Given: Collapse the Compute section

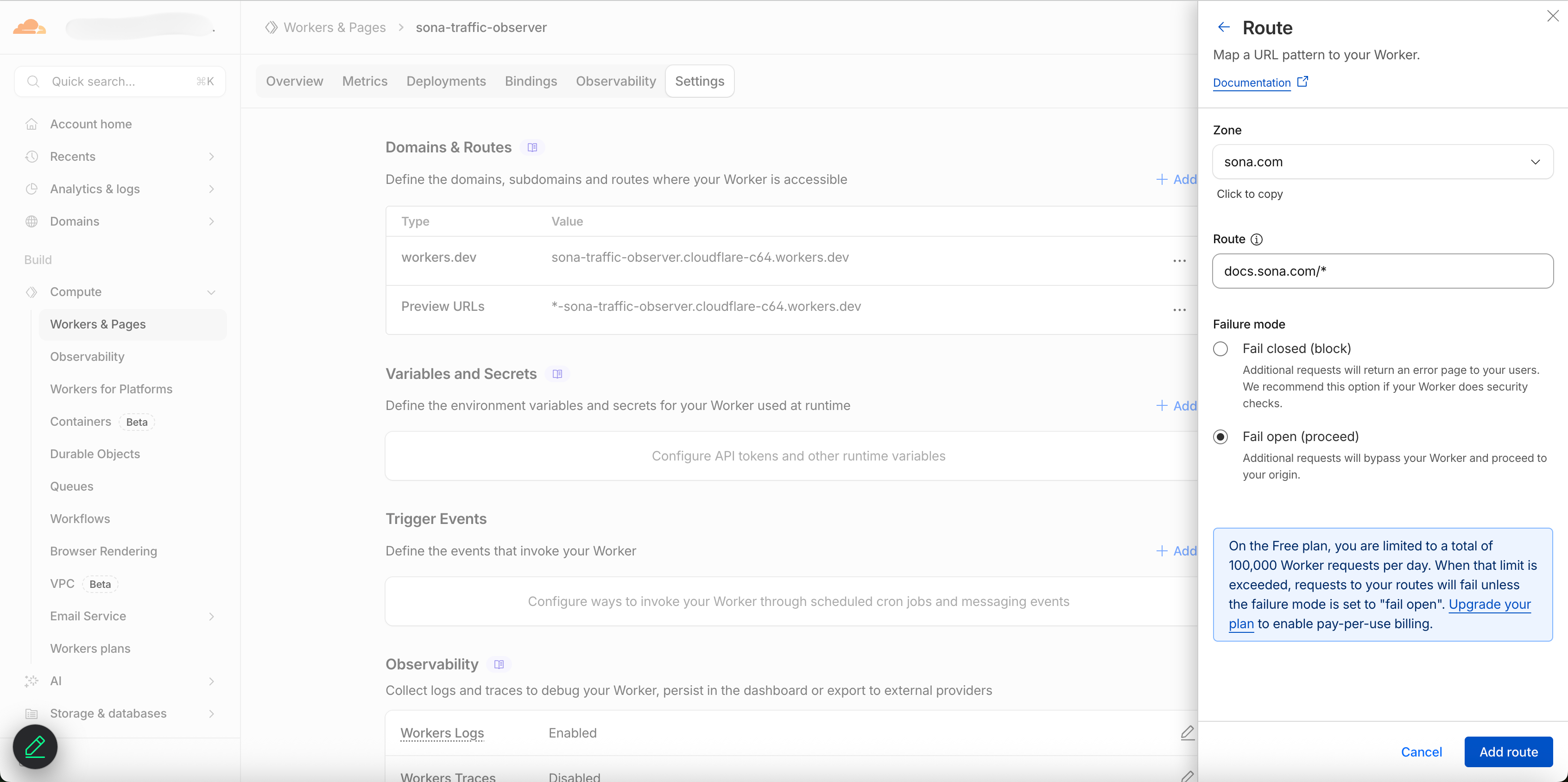Looking at the screenshot, I should (x=211, y=292).
